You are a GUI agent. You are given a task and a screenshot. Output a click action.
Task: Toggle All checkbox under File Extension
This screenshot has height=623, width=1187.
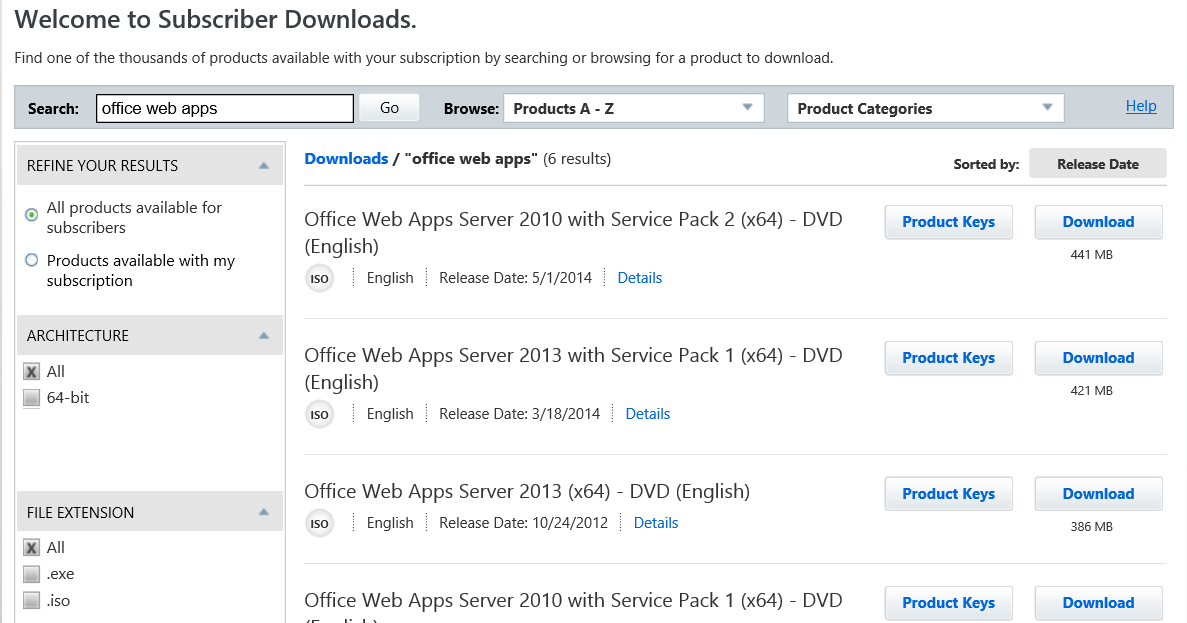coord(31,547)
